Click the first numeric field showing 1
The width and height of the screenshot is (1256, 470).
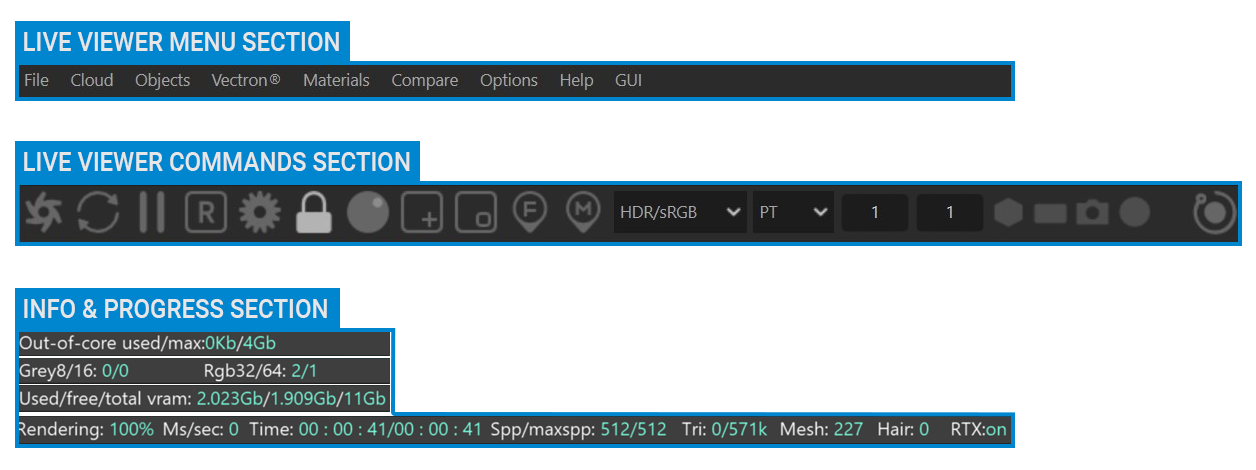pos(875,212)
